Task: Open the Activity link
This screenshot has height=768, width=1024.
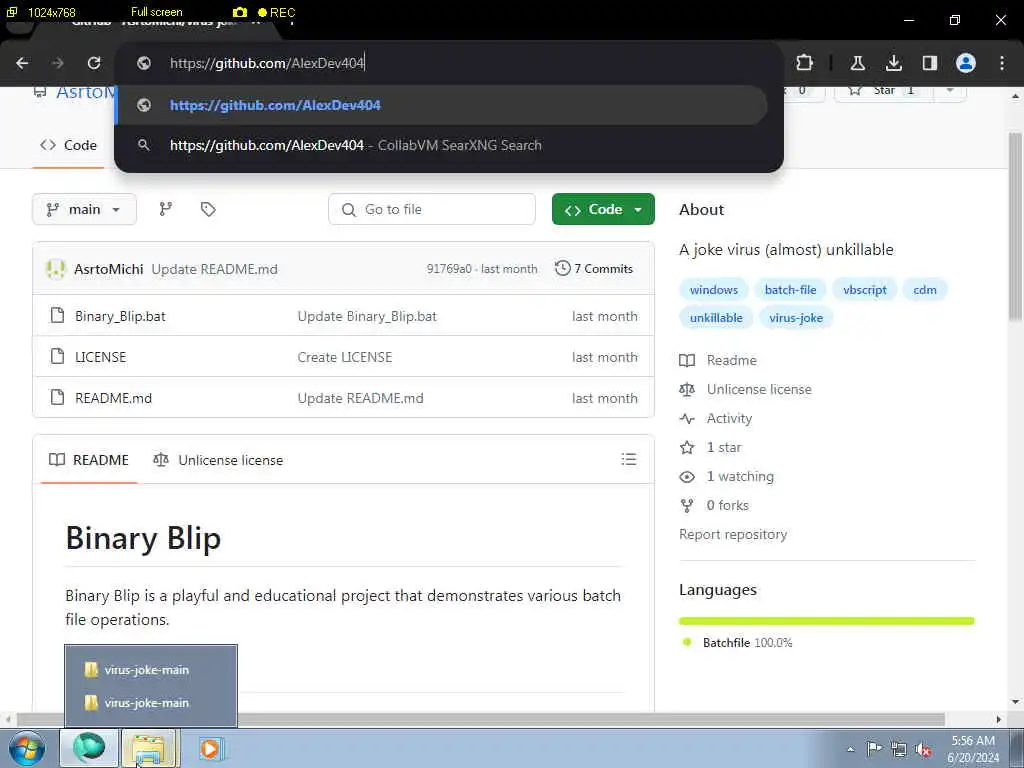Action: point(716,418)
